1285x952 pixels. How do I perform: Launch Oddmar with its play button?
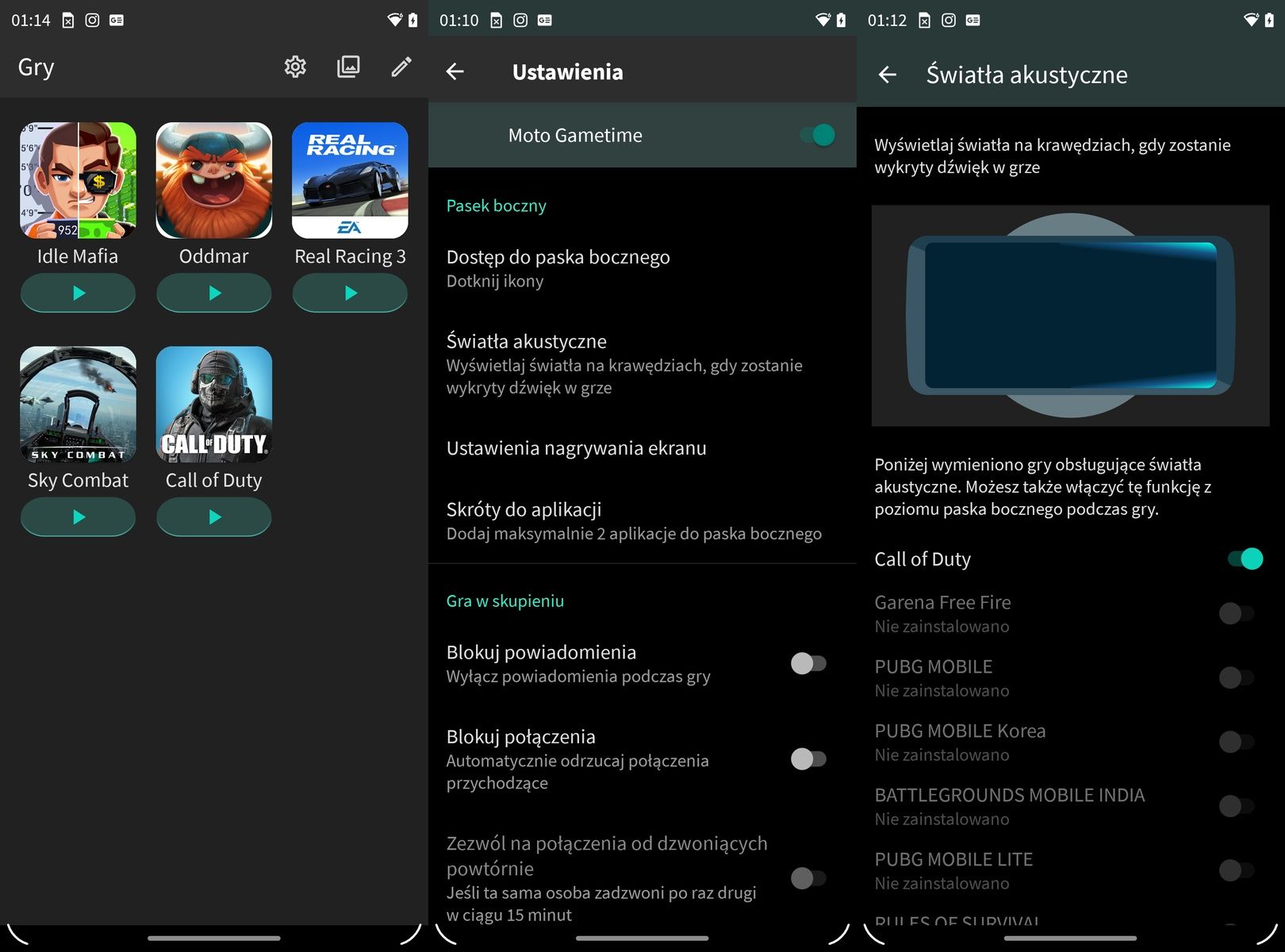point(214,294)
